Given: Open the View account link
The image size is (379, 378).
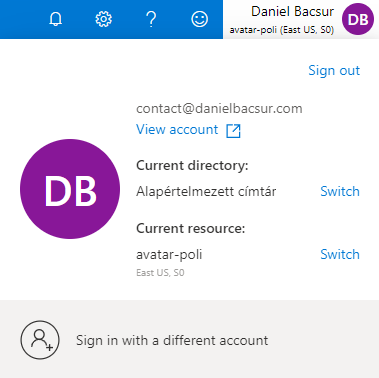Looking at the screenshot, I should (x=177, y=130).
